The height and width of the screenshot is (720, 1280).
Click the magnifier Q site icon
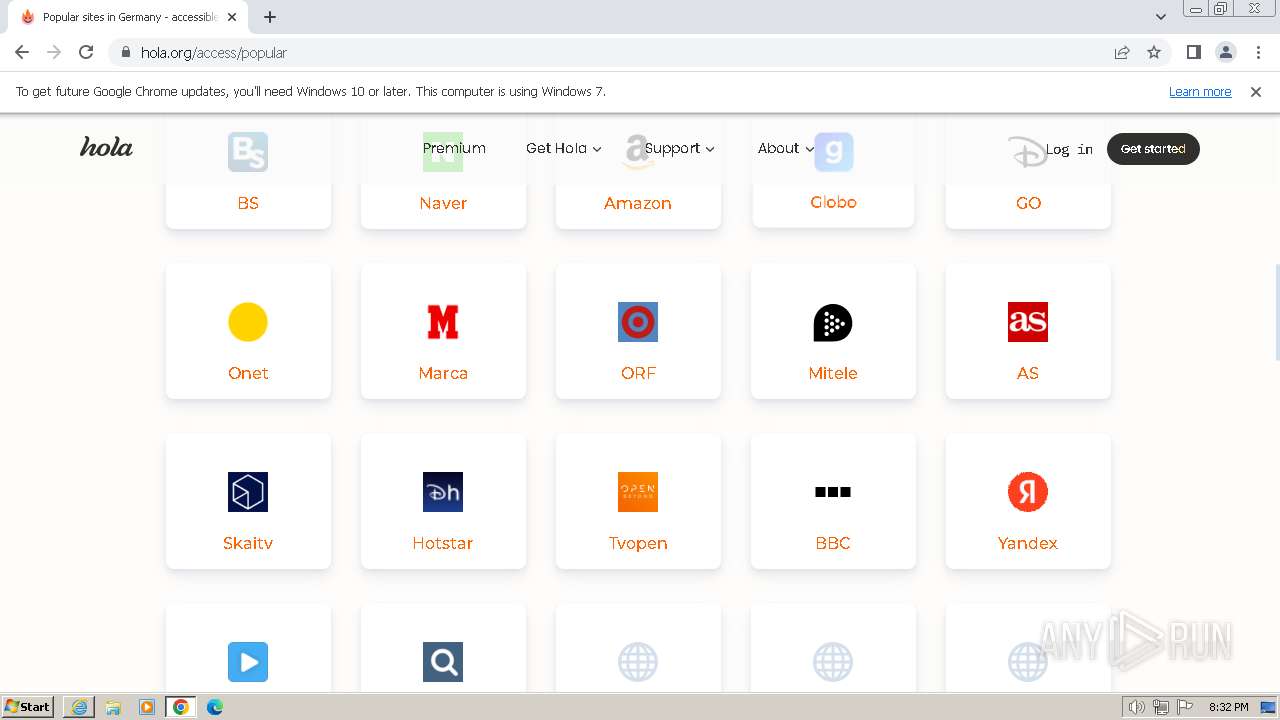pos(443,662)
